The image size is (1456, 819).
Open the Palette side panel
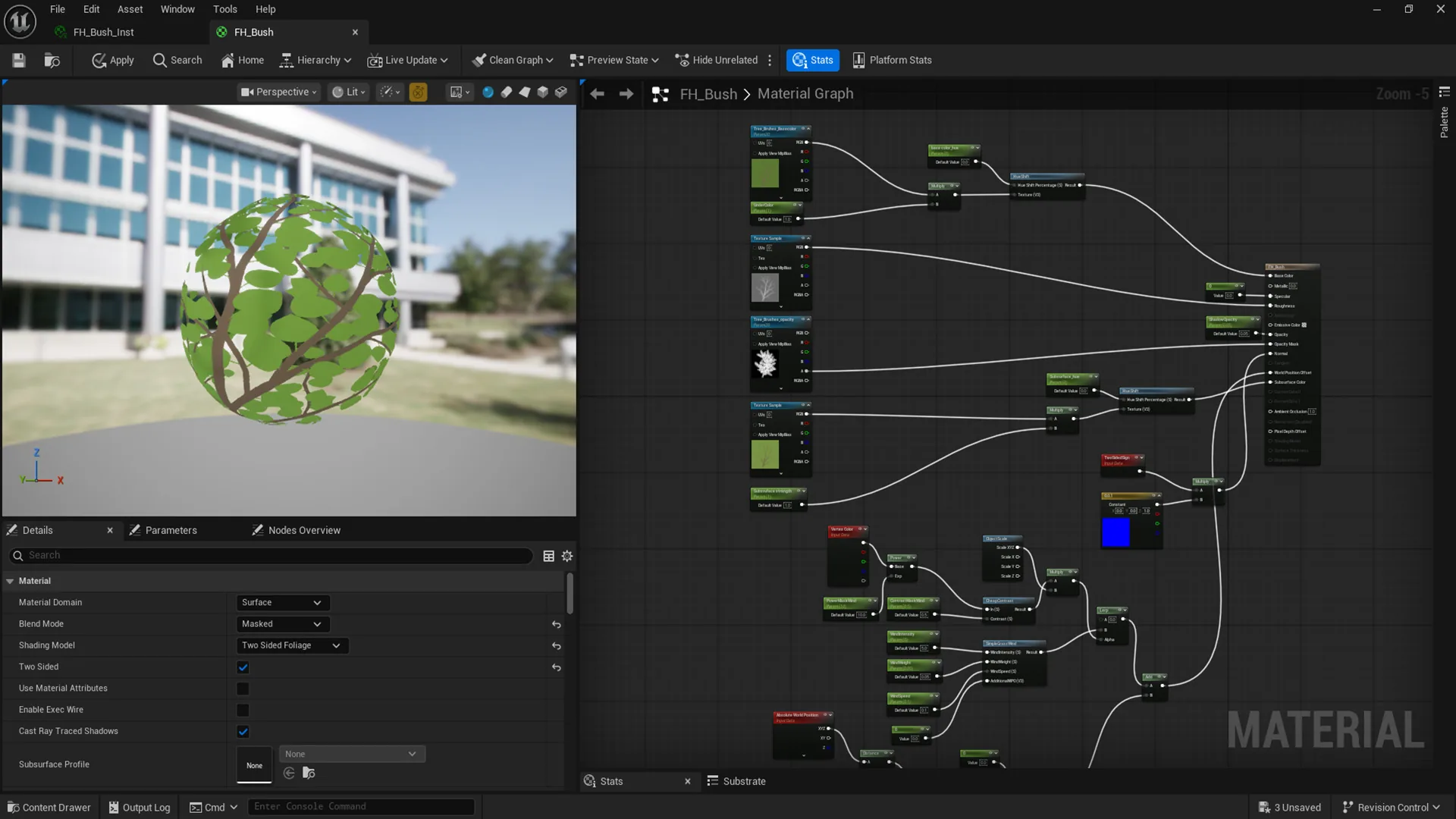pyautogui.click(x=1444, y=122)
